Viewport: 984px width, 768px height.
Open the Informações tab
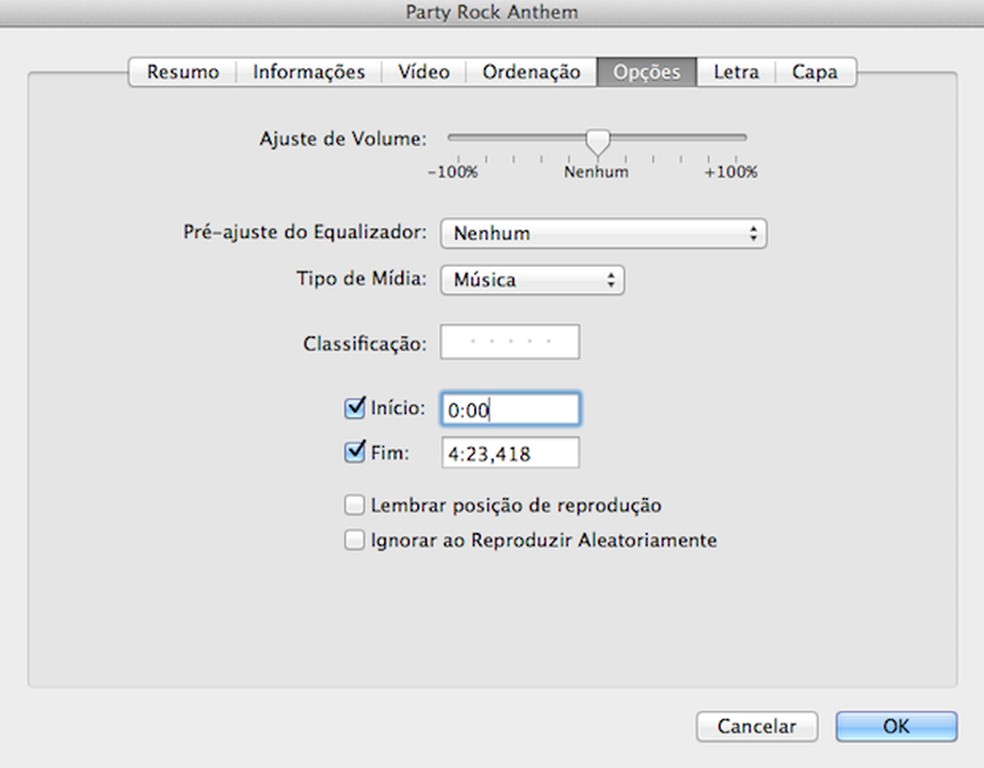(x=309, y=72)
